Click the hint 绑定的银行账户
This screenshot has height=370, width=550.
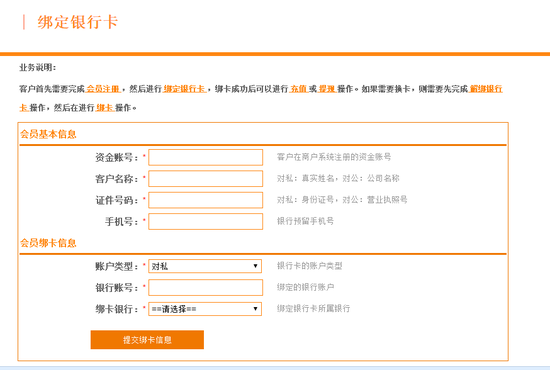pos(305,287)
